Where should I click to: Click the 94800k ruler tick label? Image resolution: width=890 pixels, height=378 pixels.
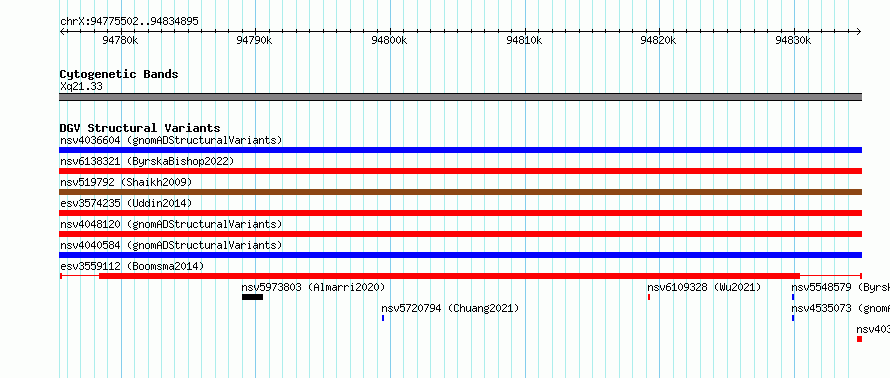point(389,40)
